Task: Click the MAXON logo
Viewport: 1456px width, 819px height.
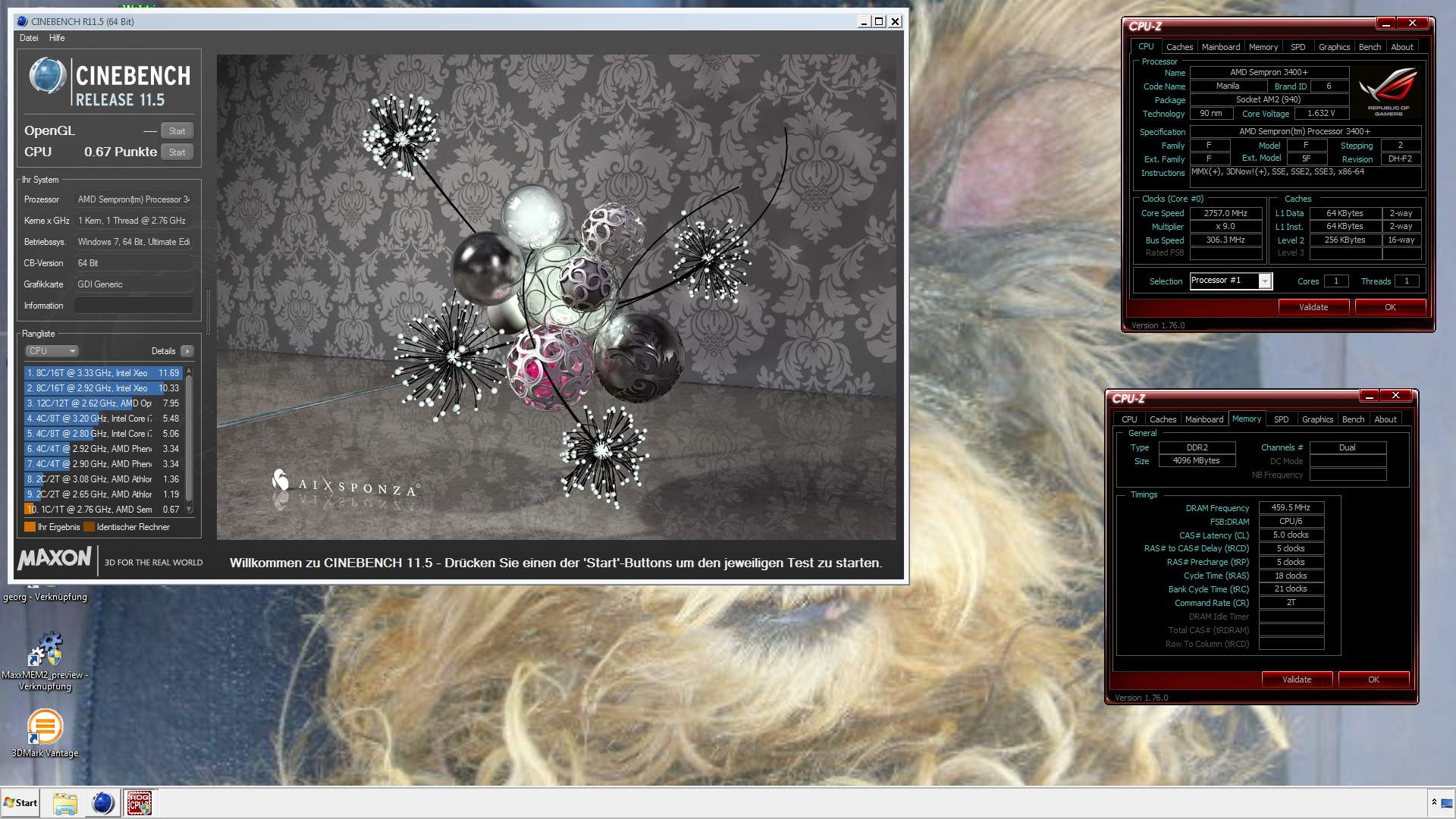Action: click(55, 559)
